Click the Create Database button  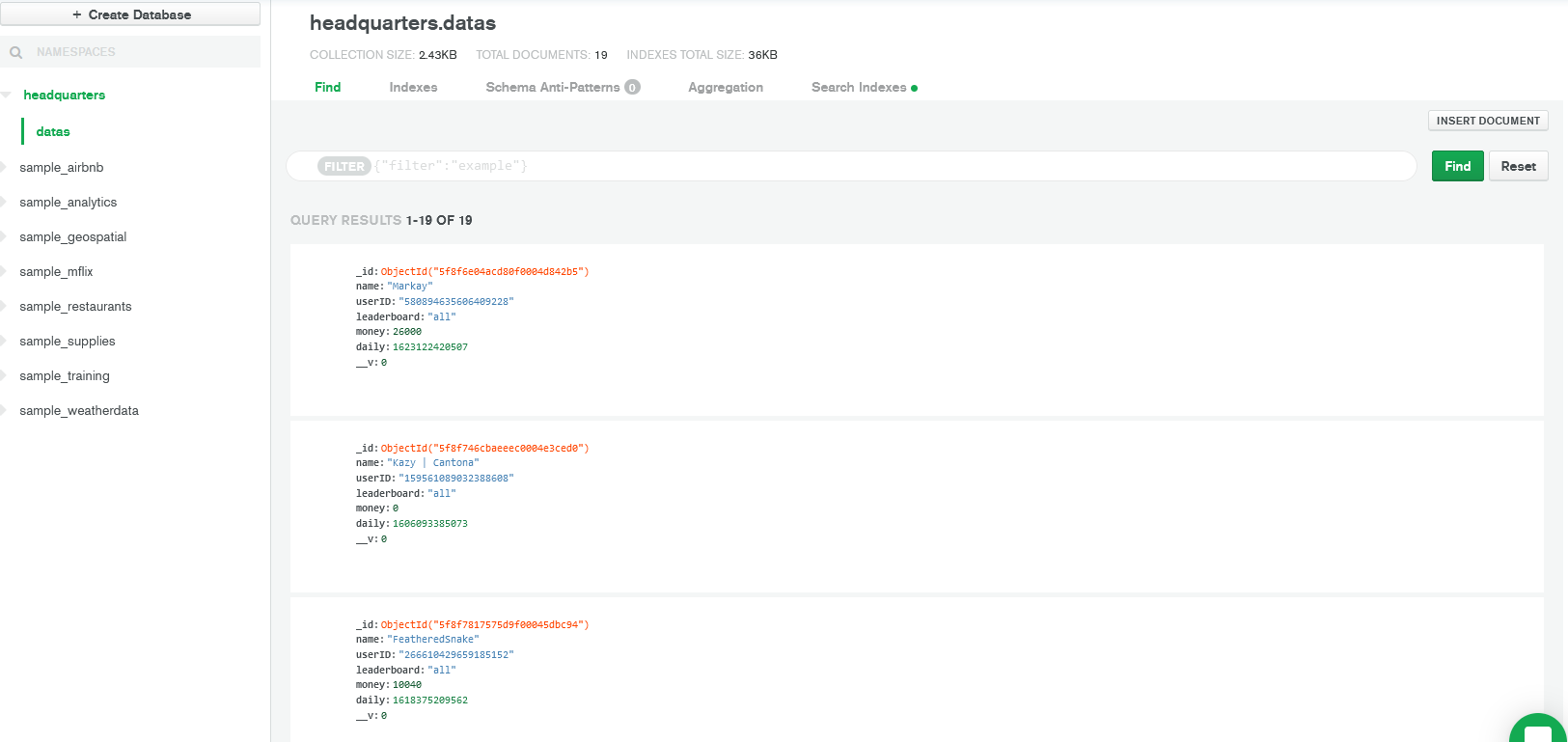(130, 14)
